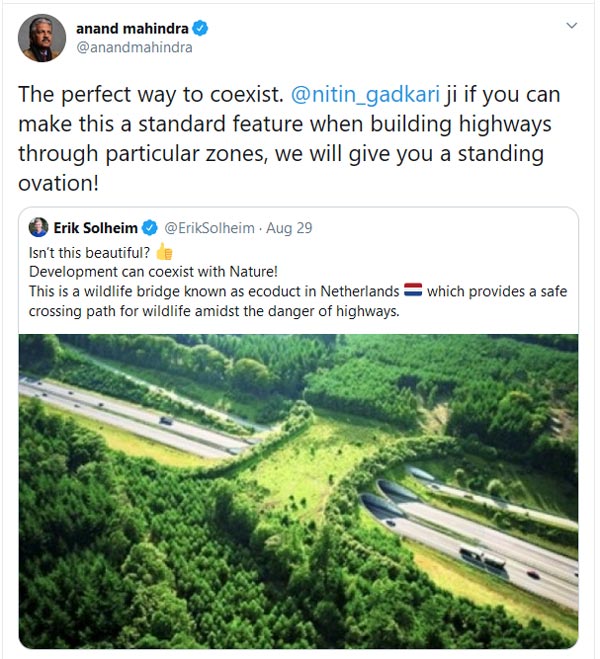The width and height of the screenshot is (600, 659).
Task: Open the Aug 29 timestamp
Action: point(290,228)
